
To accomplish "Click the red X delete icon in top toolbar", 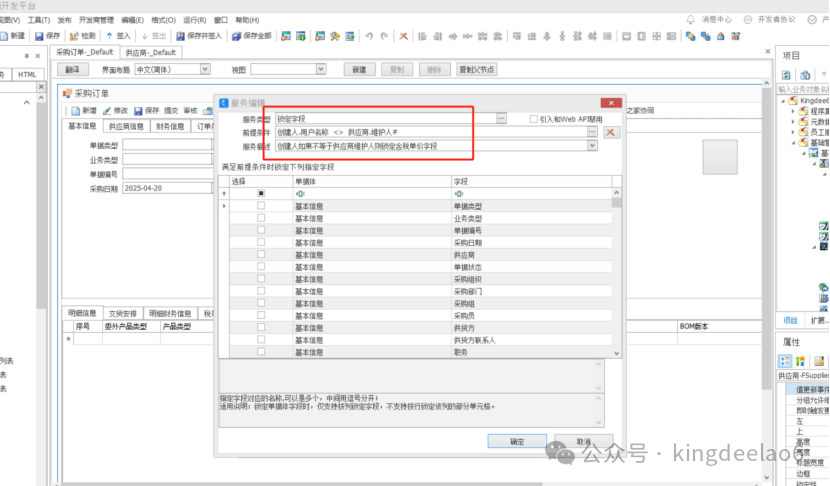I will pyautogui.click(x=403, y=36).
